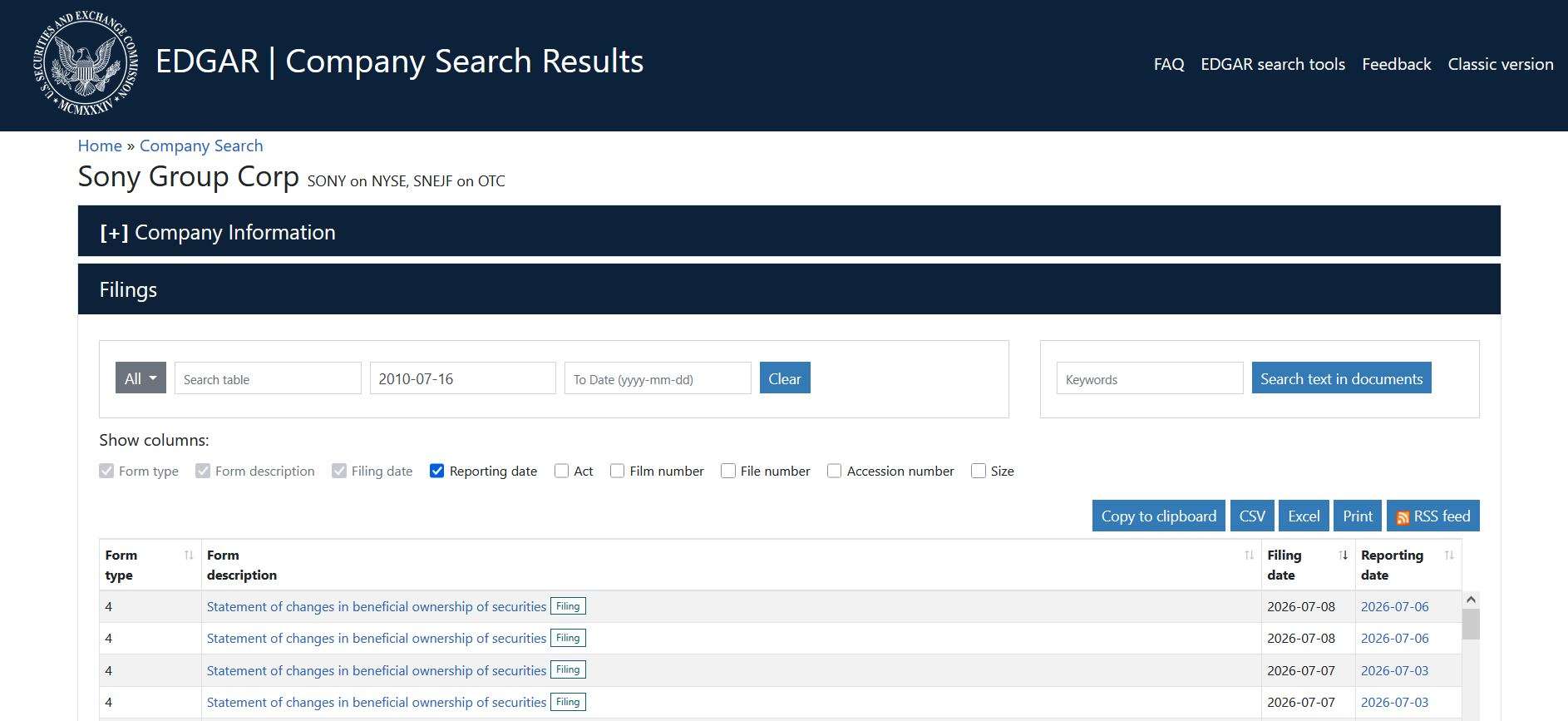1568x721 pixels.
Task: Open first row's 2026-07-06 reporting date link
Action: (1394, 607)
